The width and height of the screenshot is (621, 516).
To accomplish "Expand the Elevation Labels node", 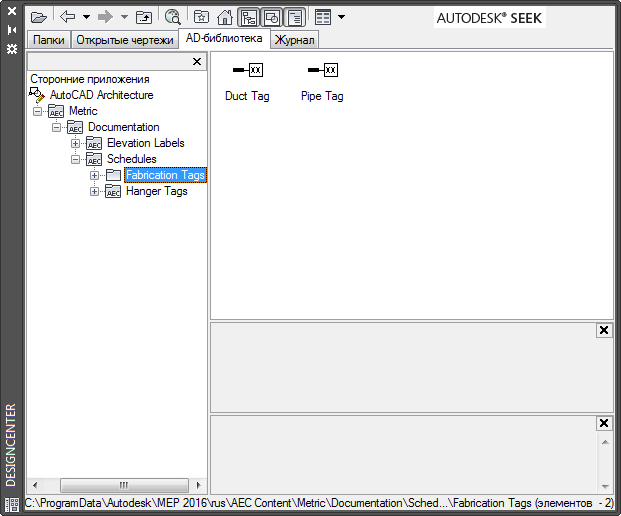I will (x=75, y=143).
